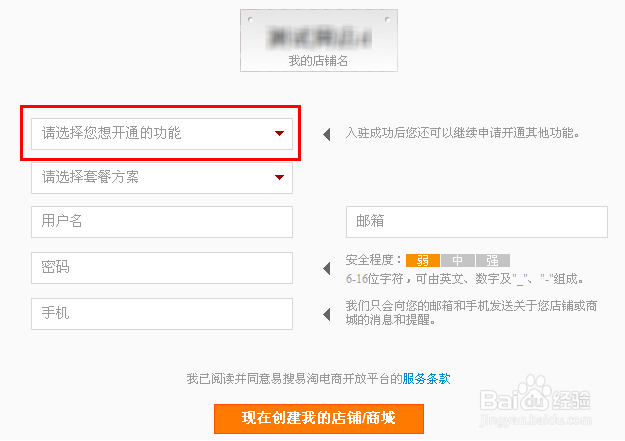
Task: Click the triangle pointer beside the 安全程度 hint
Action: (326, 269)
